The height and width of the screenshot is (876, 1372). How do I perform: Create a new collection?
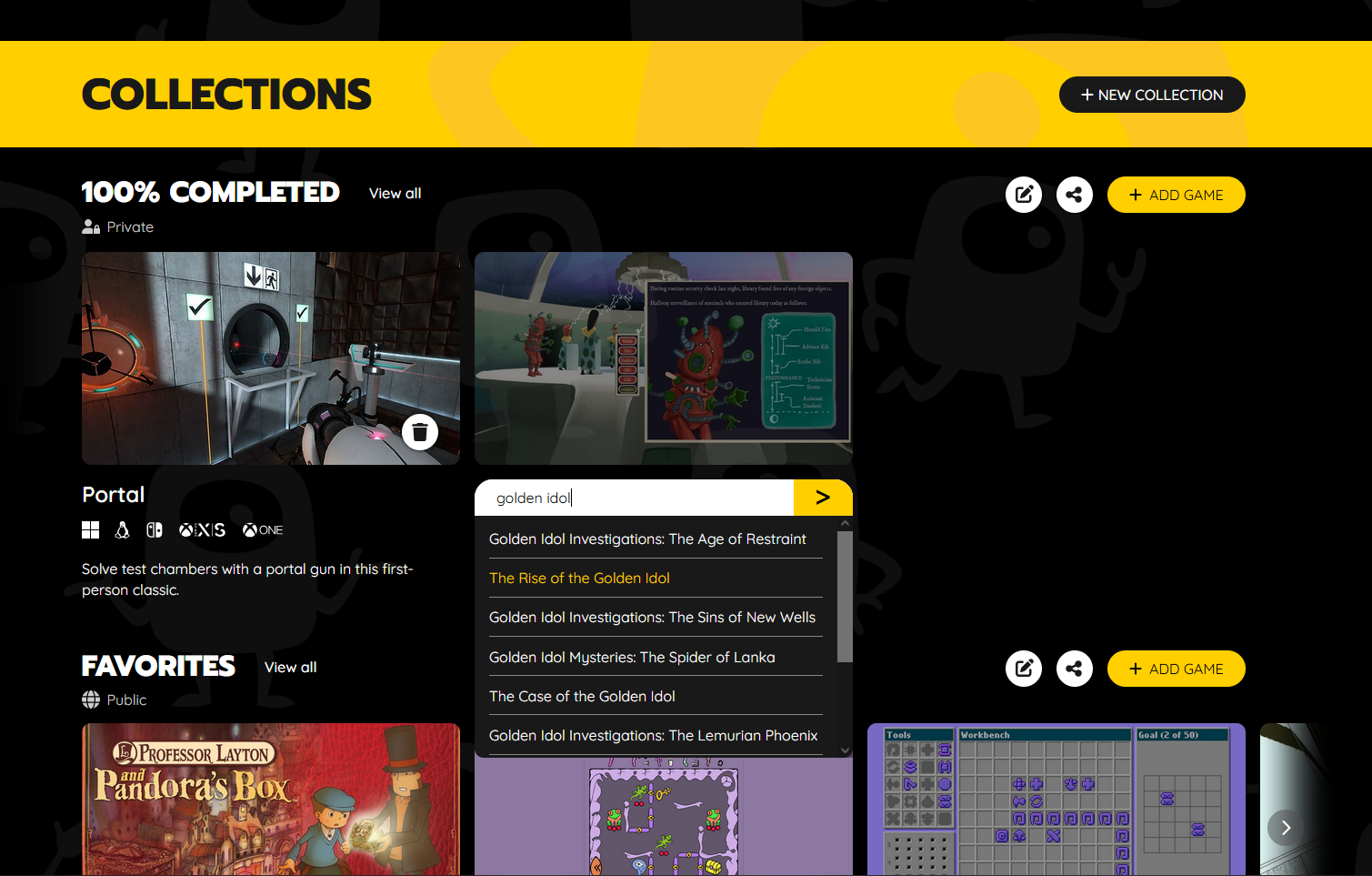pyautogui.click(x=1151, y=95)
